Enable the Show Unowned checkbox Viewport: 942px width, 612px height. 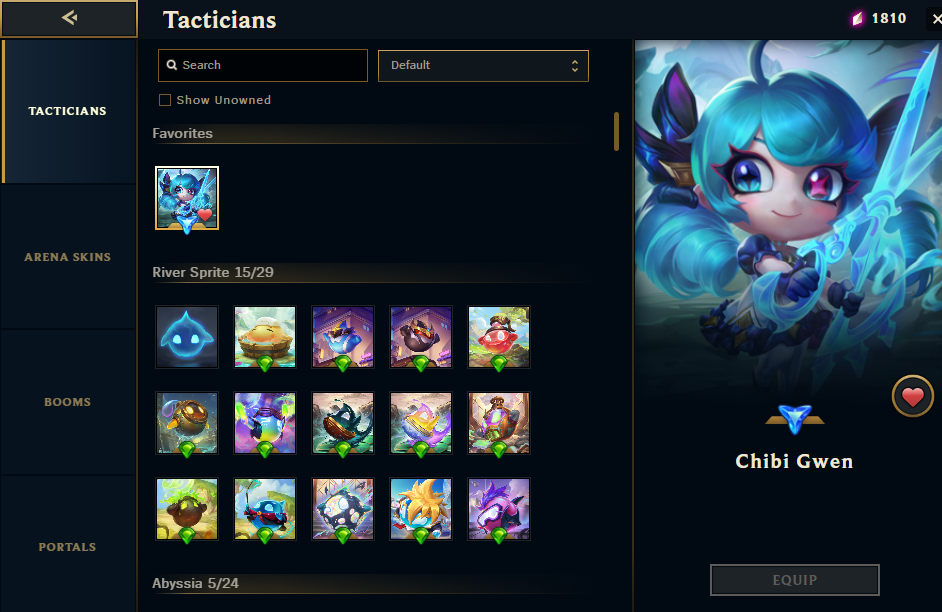coord(165,100)
